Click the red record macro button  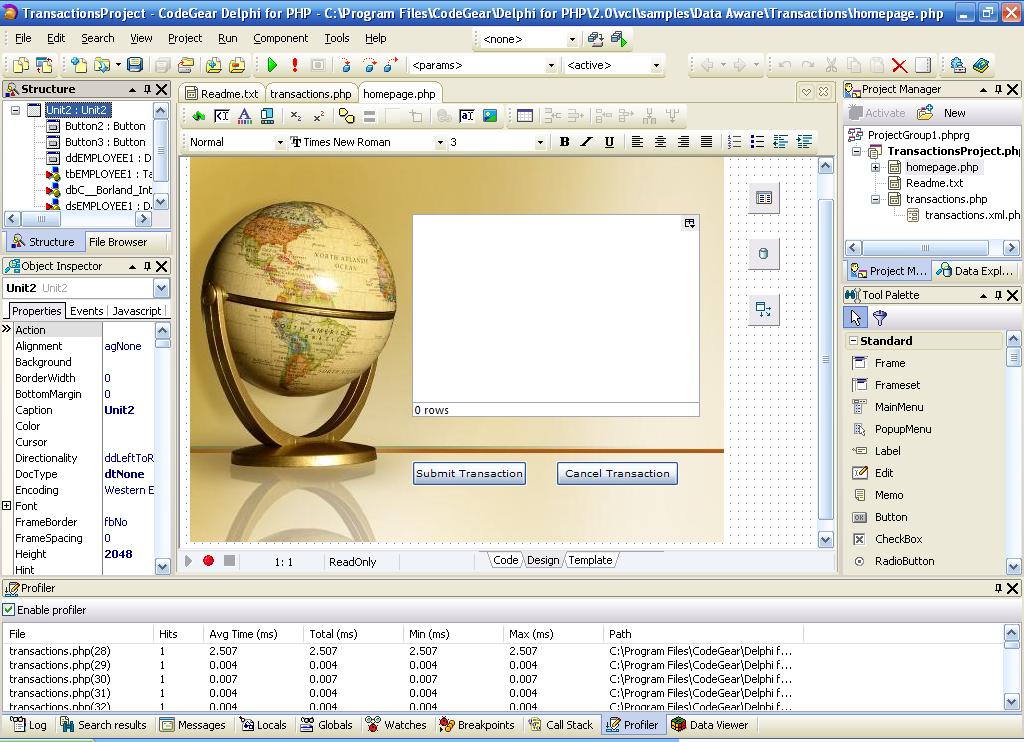pos(208,560)
